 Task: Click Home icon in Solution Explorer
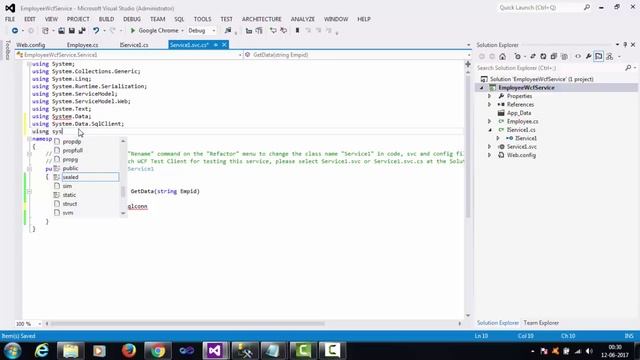tap(502, 57)
